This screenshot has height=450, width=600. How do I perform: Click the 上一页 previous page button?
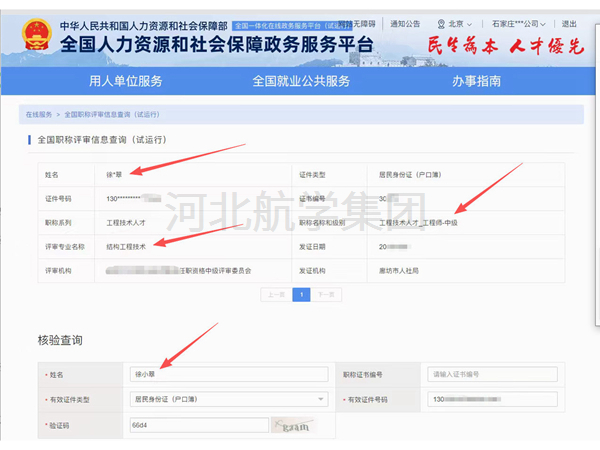[276, 295]
